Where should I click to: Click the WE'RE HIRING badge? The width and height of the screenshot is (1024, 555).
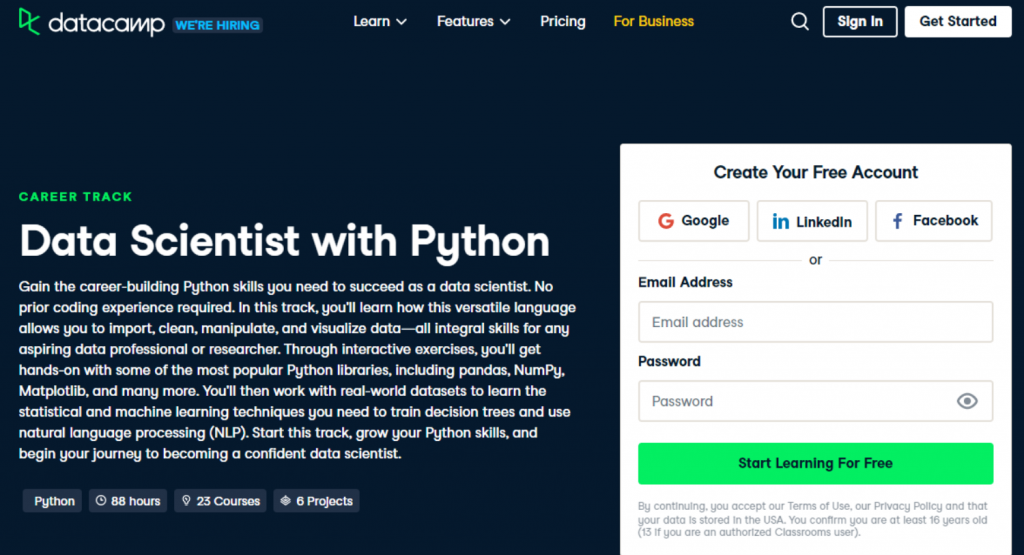pos(217,24)
